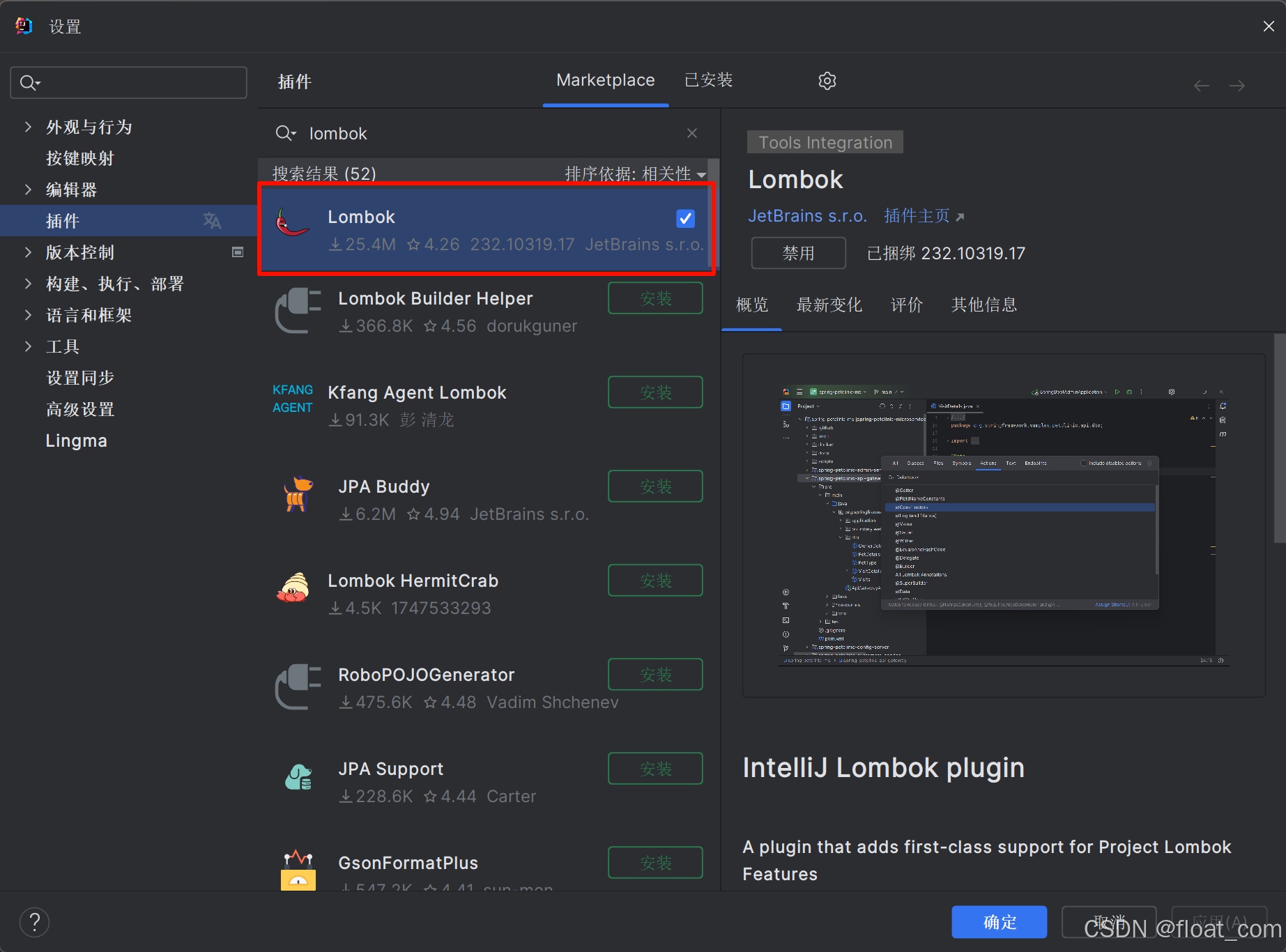Click the RoboPOJOGenerator plug icon
Image resolution: width=1286 pixels, height=952 pixels.
click(x=298, y=687)
